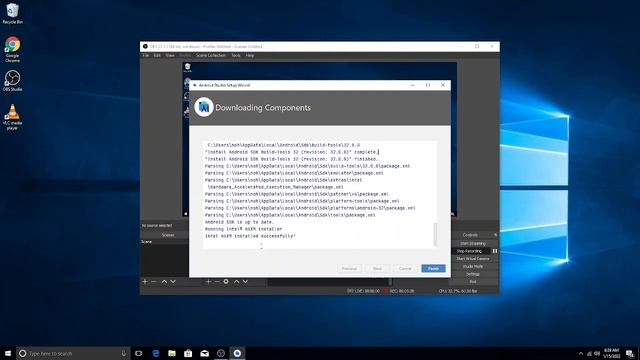Enable Studio Mode in OBS Controls
Screen dimensions: 640x360
[473, 267]
